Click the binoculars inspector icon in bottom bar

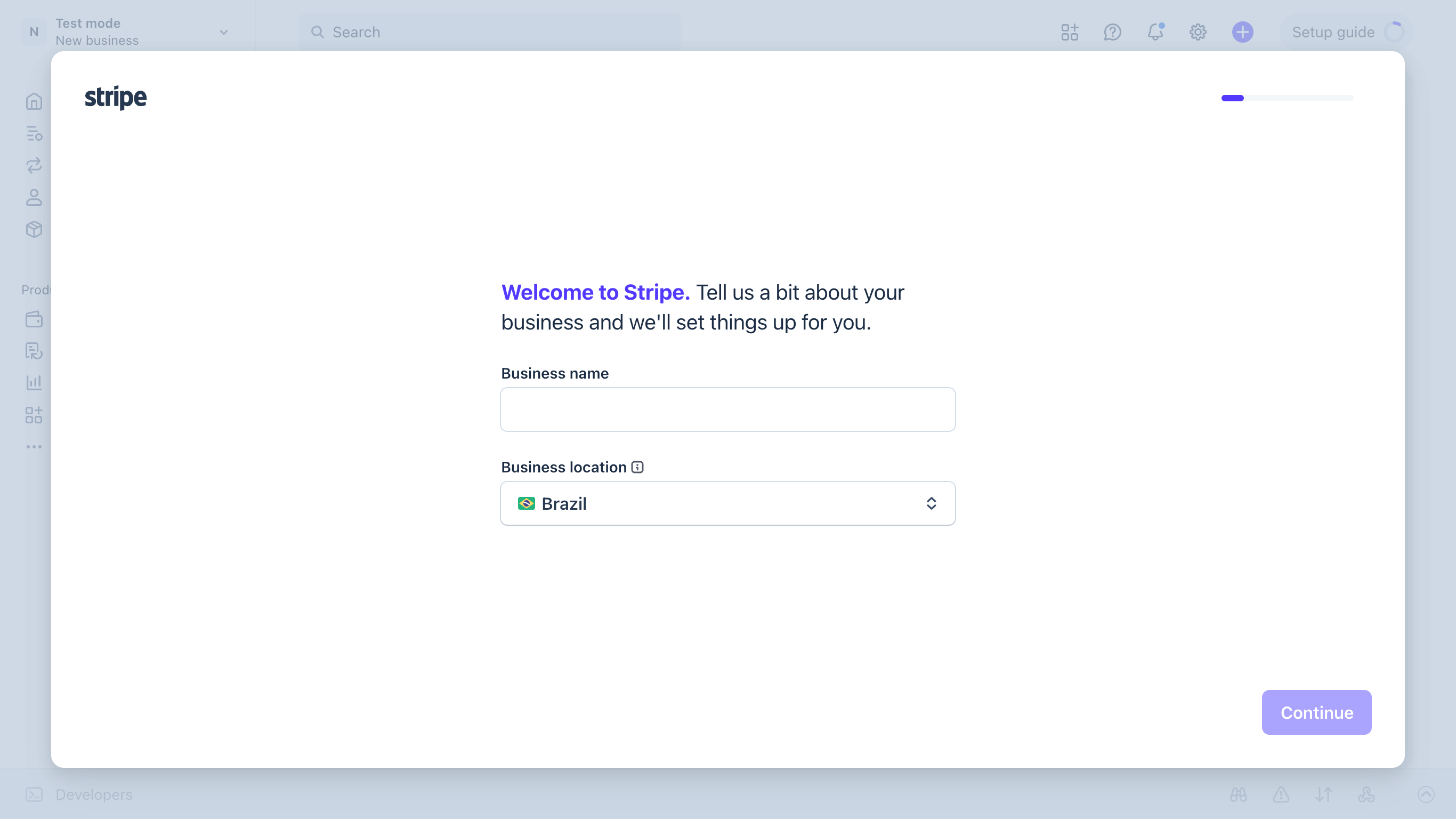(x=1239, y=794)
